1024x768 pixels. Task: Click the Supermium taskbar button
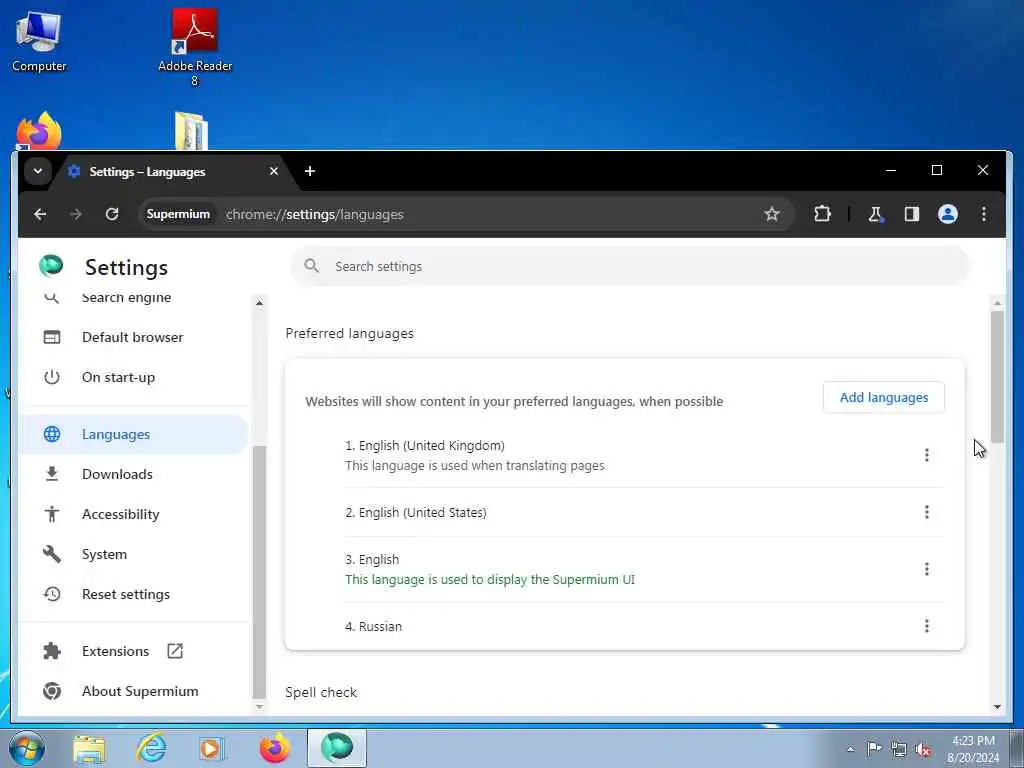pos(336,748)
